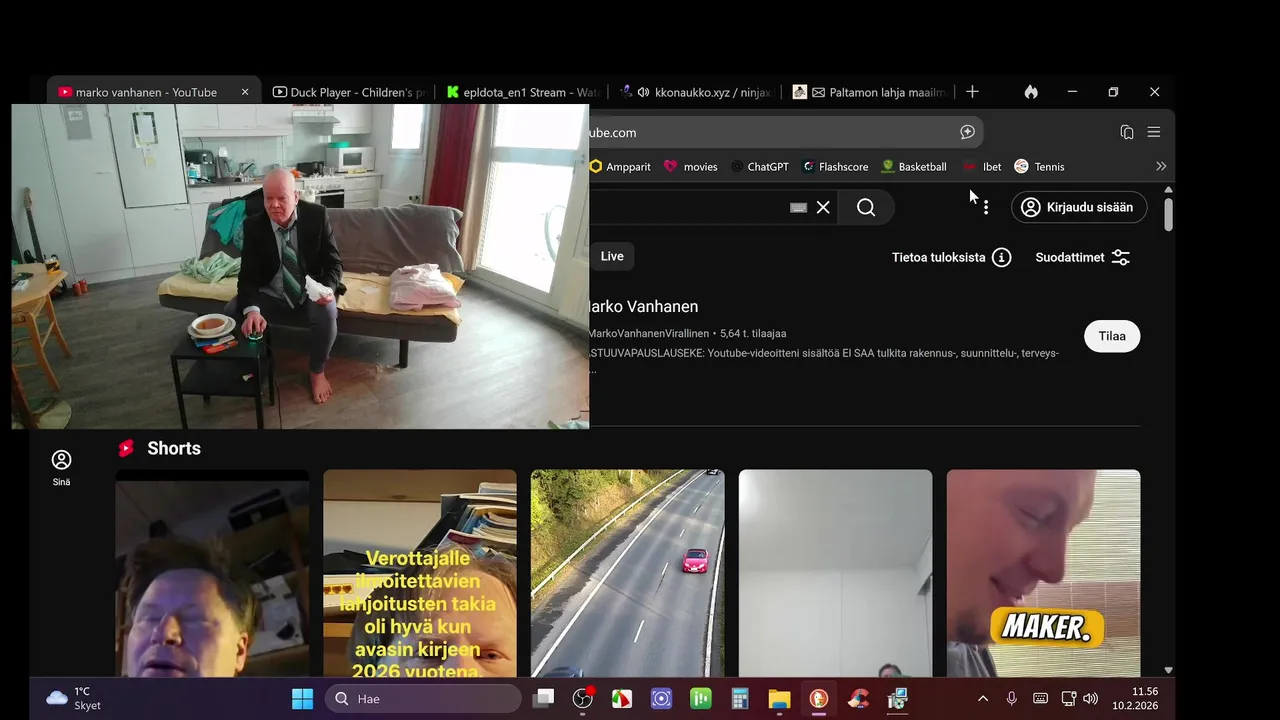Open the browser tab switcher icon
The image size is (1280, 720).
tap(1127, 132)
